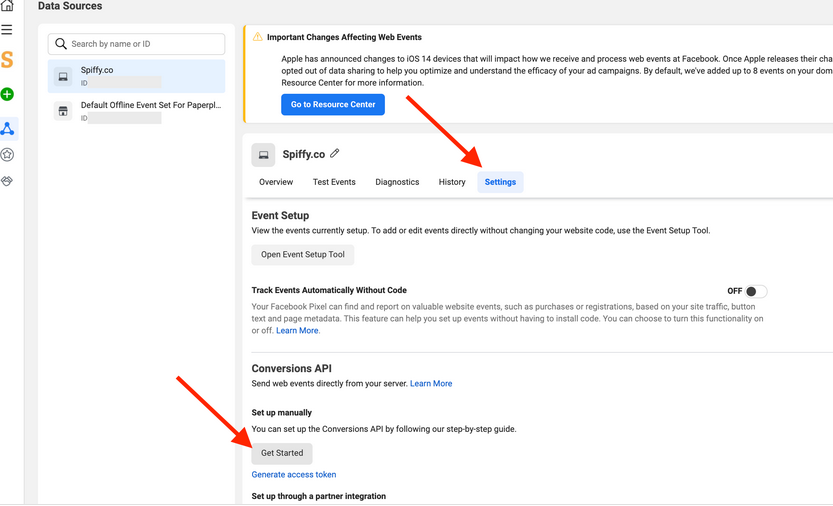Click Important Changes Affecting Web Events heading

point(344,37)
